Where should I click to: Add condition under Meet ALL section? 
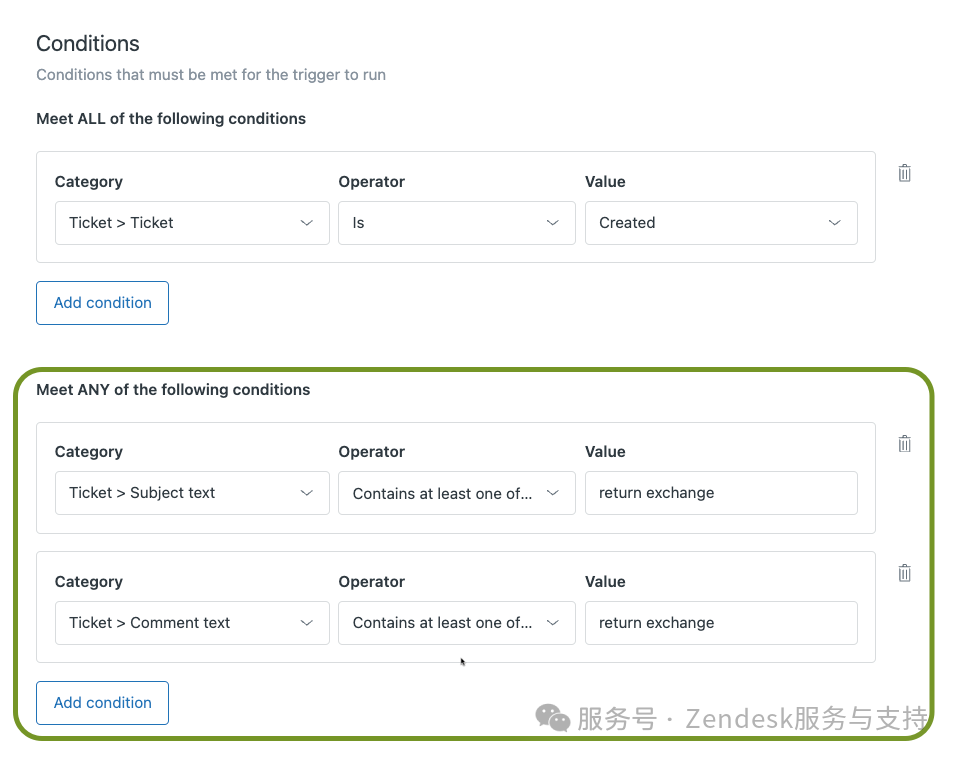point(102,303)
